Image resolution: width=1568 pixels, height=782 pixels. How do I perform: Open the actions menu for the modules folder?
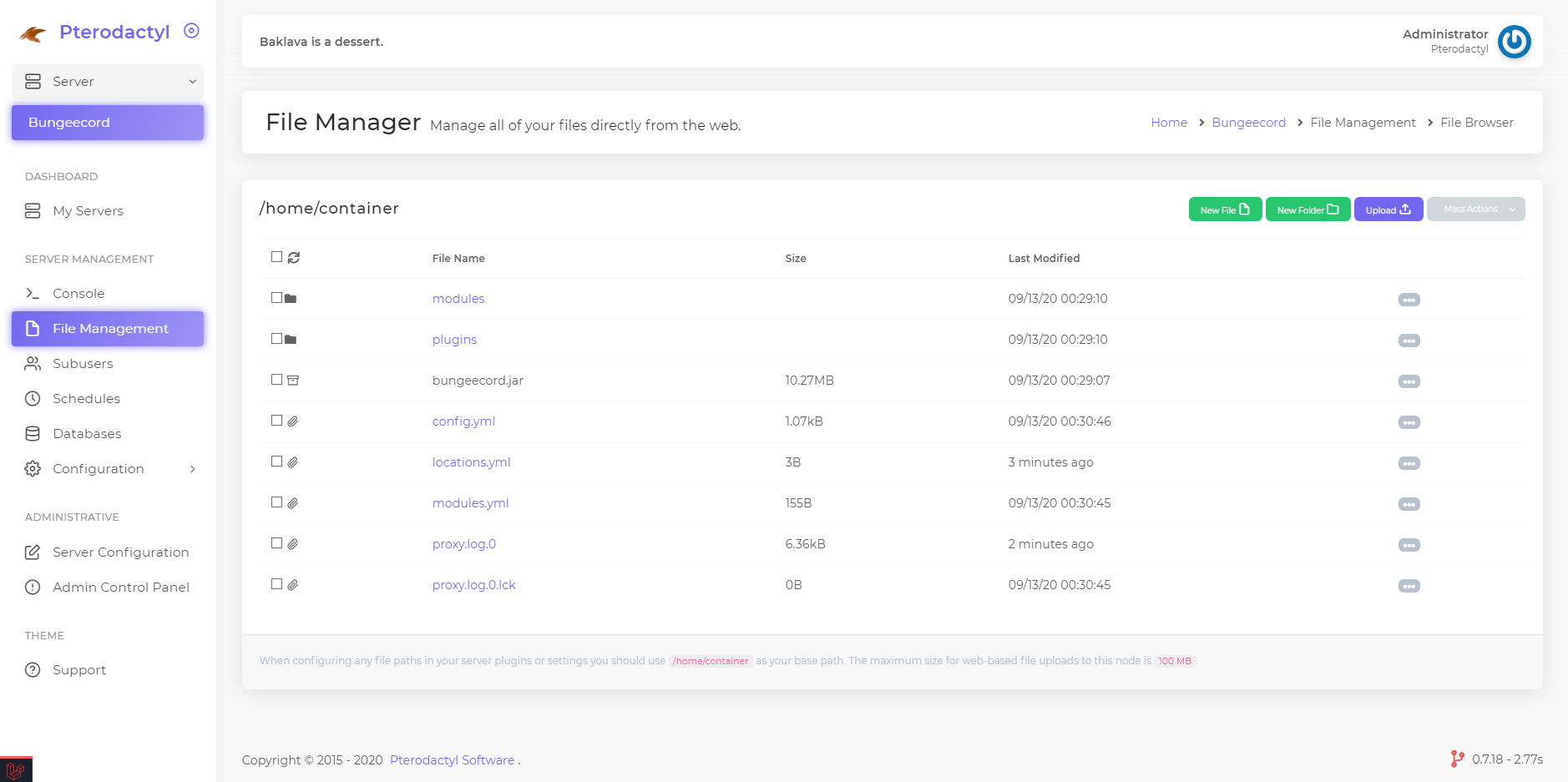[1409, 300]
